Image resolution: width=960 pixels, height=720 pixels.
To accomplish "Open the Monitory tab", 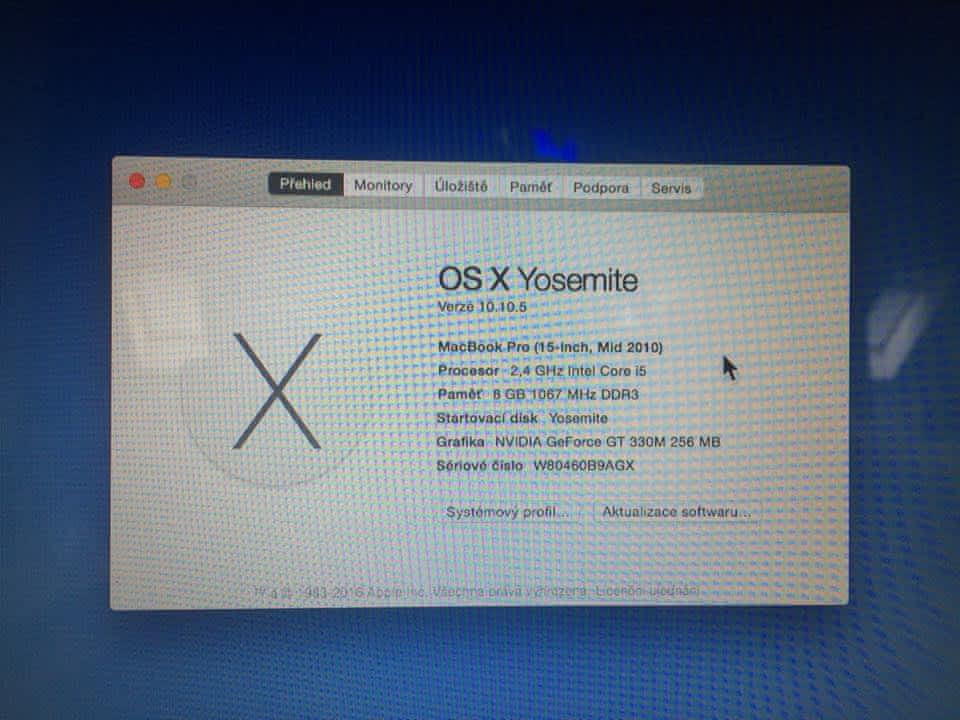I will [x=383, y=186].
